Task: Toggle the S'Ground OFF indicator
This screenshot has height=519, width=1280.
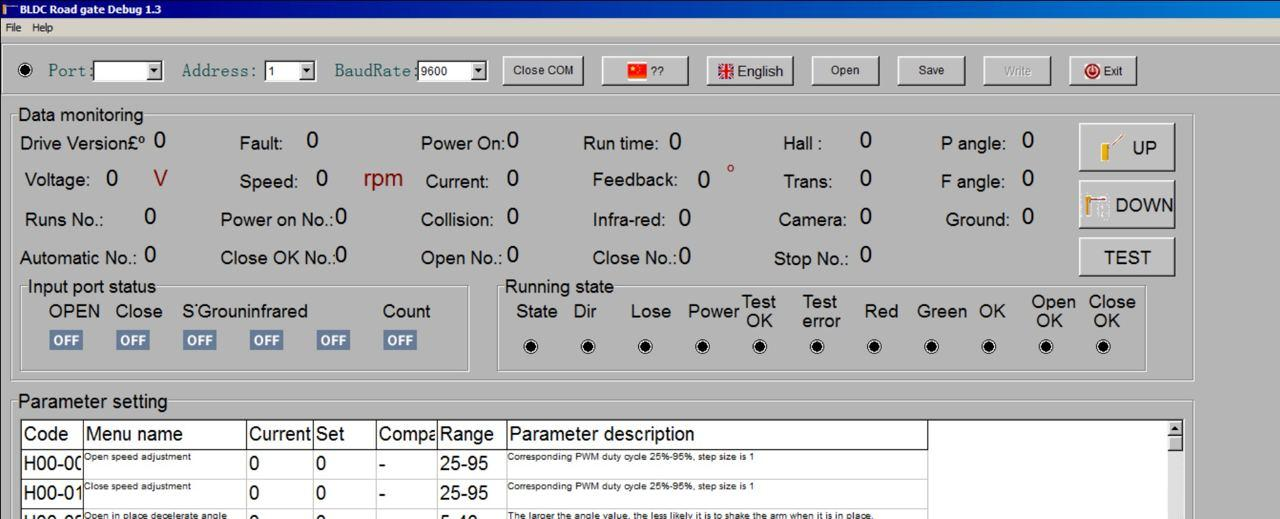Action: (x=200, y=340)
